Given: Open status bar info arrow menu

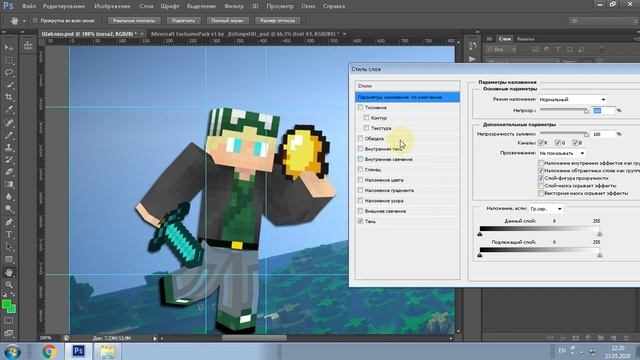Looking at the screenshot, I should click(155, 338).
